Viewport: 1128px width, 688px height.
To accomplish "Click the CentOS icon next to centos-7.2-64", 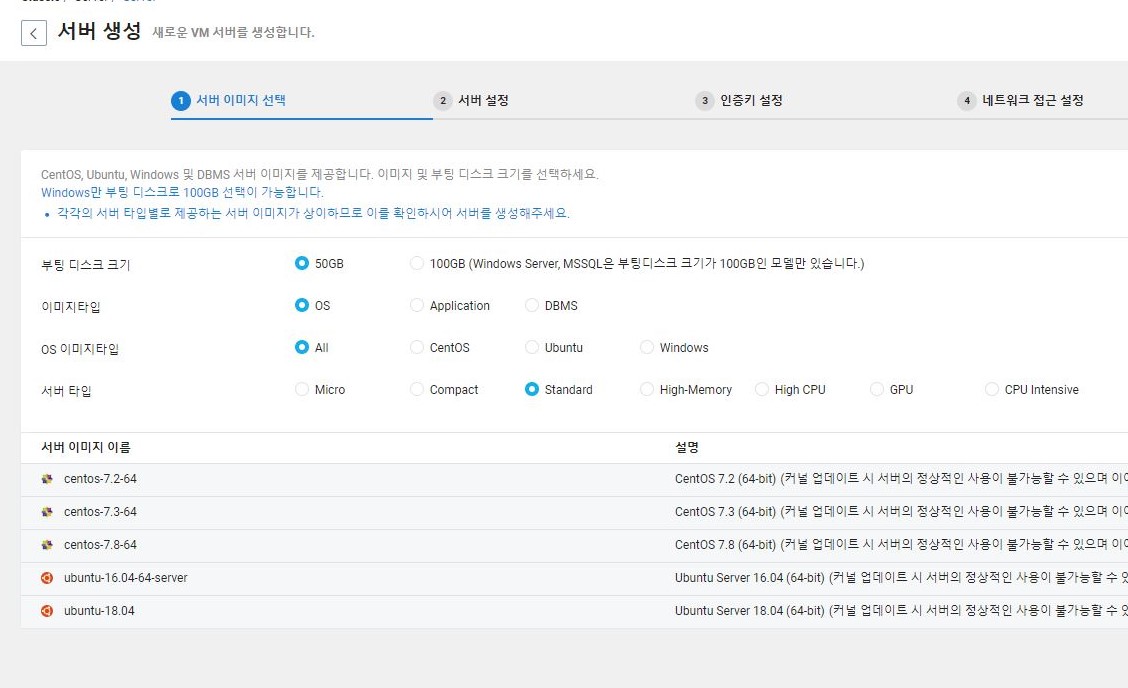I will (47, 479).
